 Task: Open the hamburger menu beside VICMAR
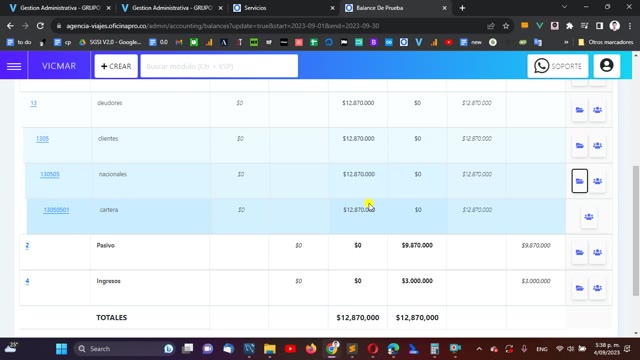(x=14, y=66)
